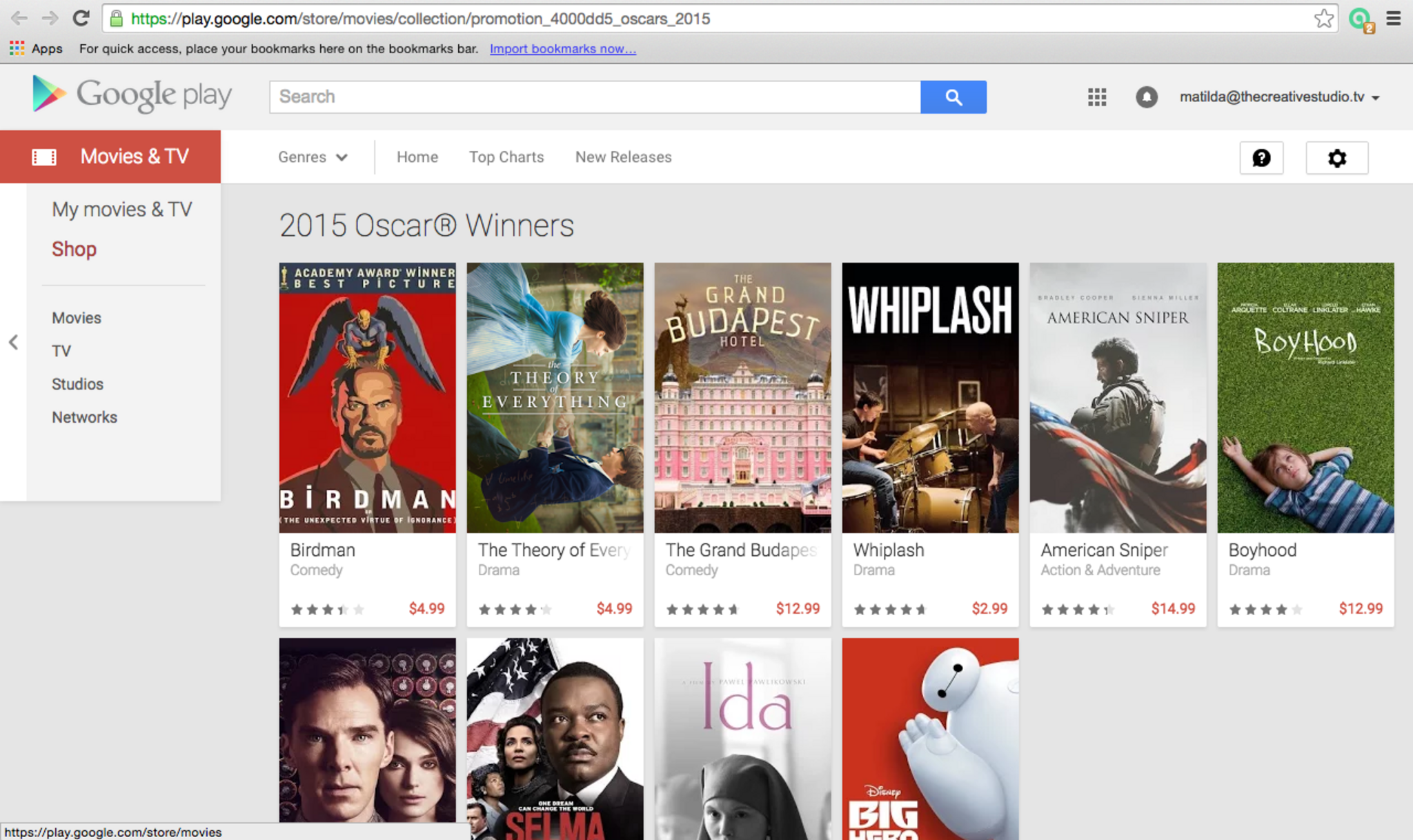Image resolution: width=1413 pixels, height=840 pixels.
Task: Click the browser forward arrow
Action: [50, 18]
